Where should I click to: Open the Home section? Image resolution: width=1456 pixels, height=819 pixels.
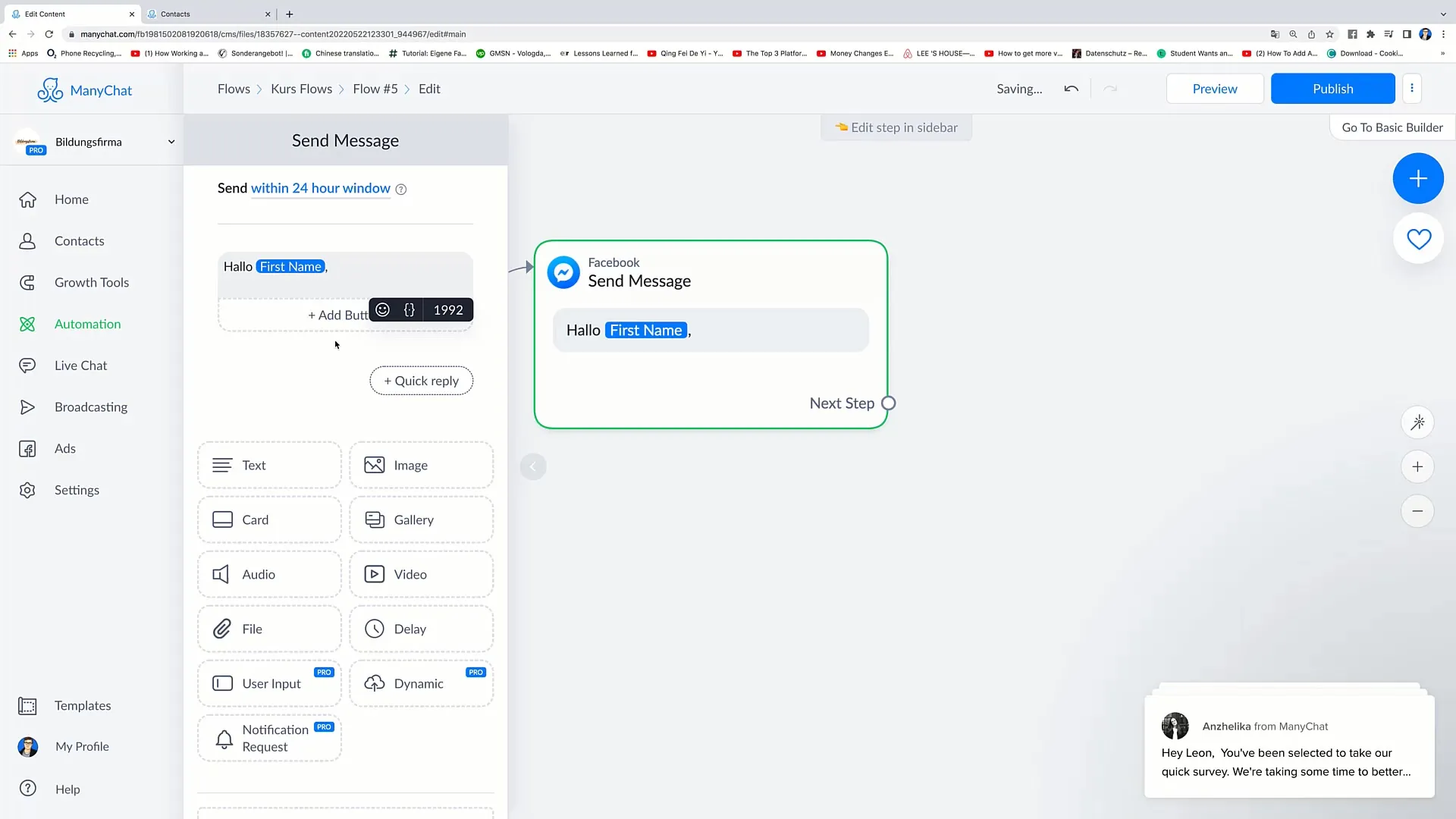pos(71,199)
